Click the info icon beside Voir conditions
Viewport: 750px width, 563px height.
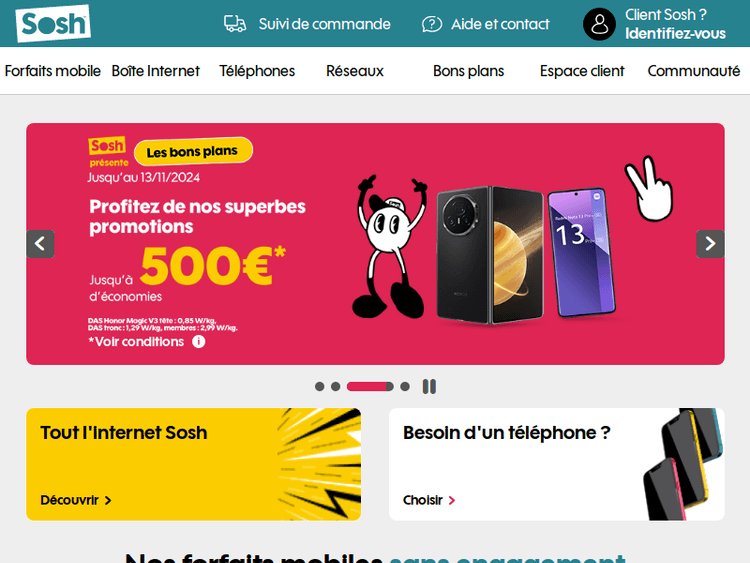199,342
